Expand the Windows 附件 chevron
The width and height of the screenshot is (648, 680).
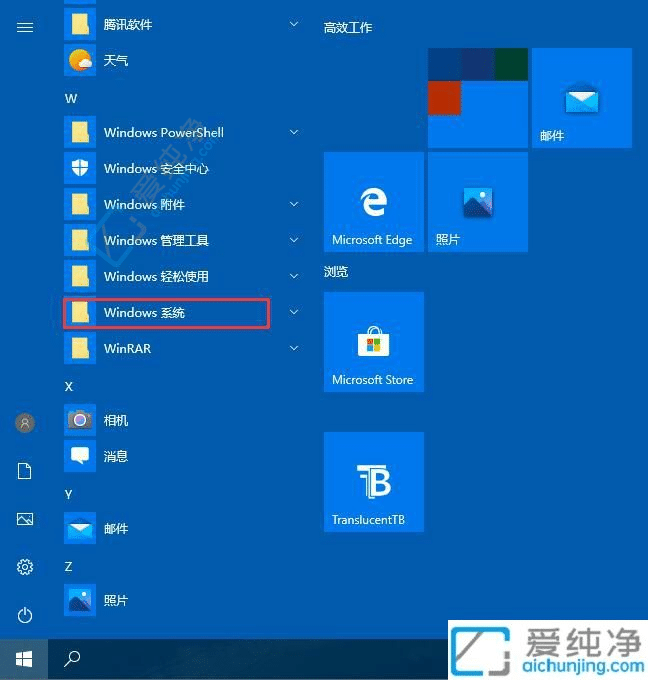click(294, 204)
